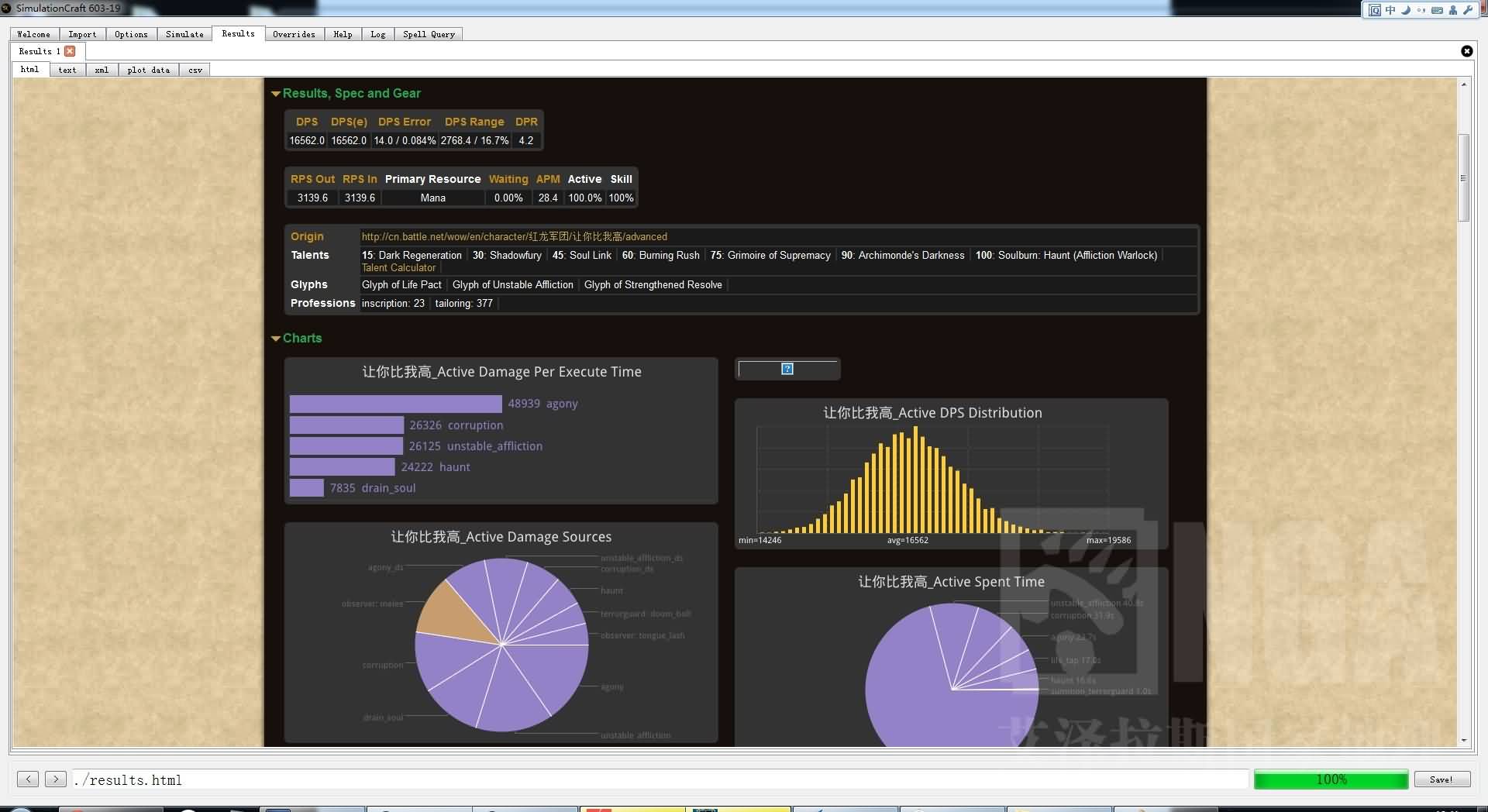Click the DPS Range column header
The image size is (1488, 812).
click(x=474, y=122)
